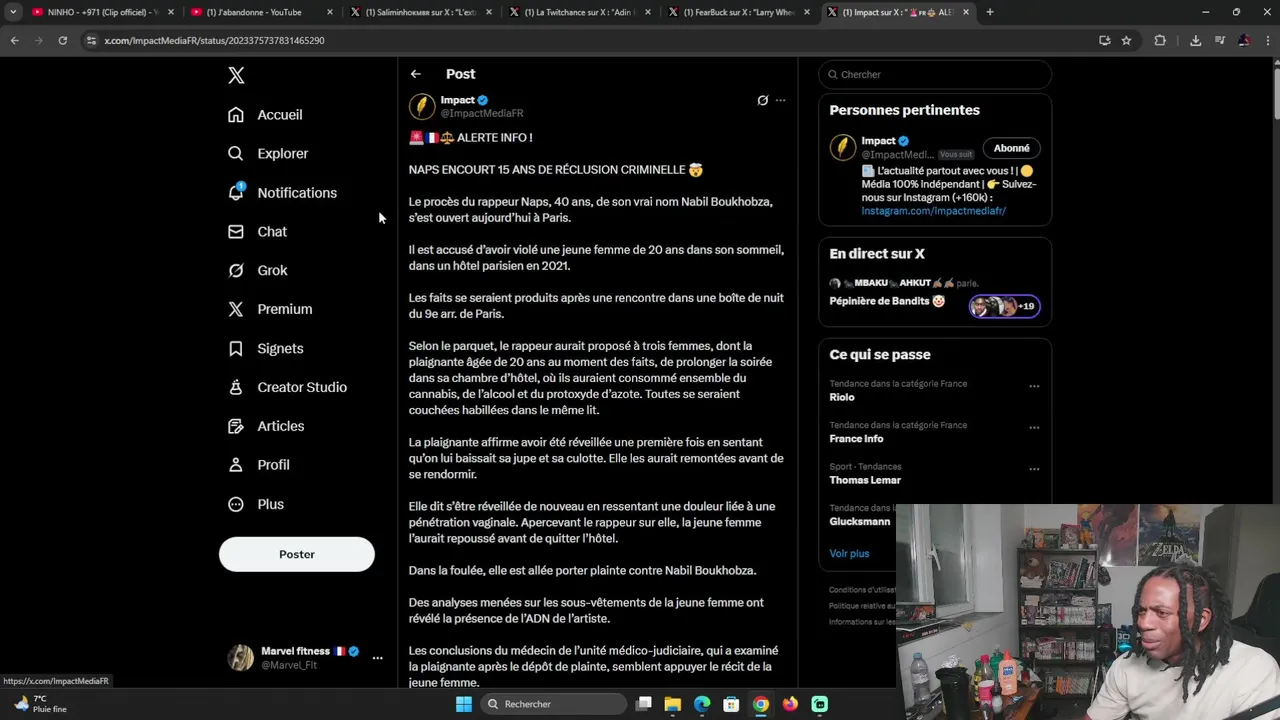Click the install app icon in address bar
This screenshot has height=720, width=1280.
point(1104,40)
